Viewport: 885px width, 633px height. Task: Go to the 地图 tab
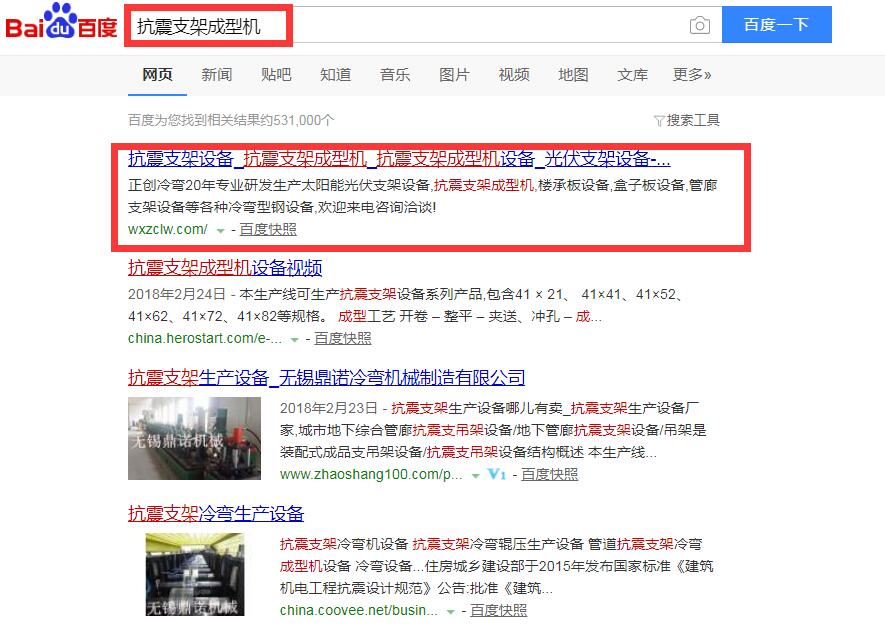pos(573,75)
